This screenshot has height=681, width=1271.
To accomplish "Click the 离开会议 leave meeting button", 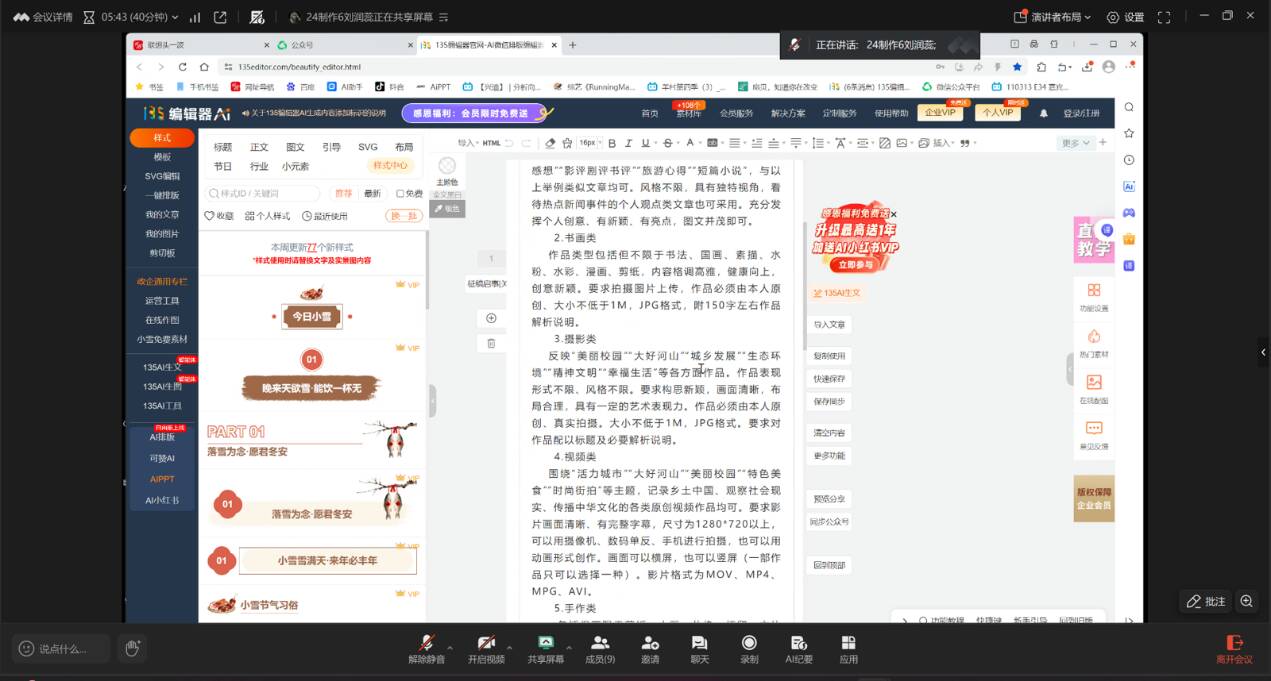I will pyautogui.click(x=1233, y=648).
